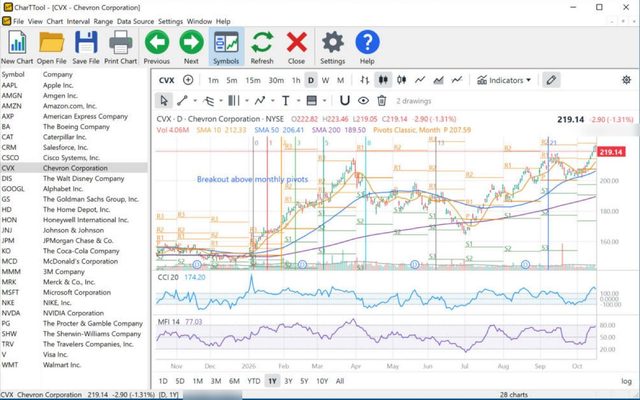Select the trend line drawing tool
This screenshot has width=640, height=400.
[x=182, y=100]
